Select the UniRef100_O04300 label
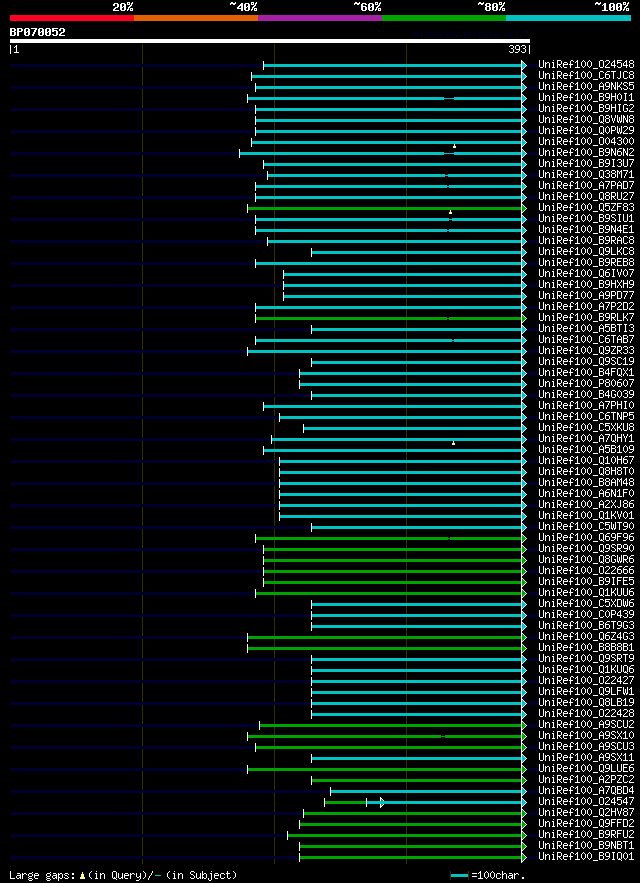 [586, 141]
